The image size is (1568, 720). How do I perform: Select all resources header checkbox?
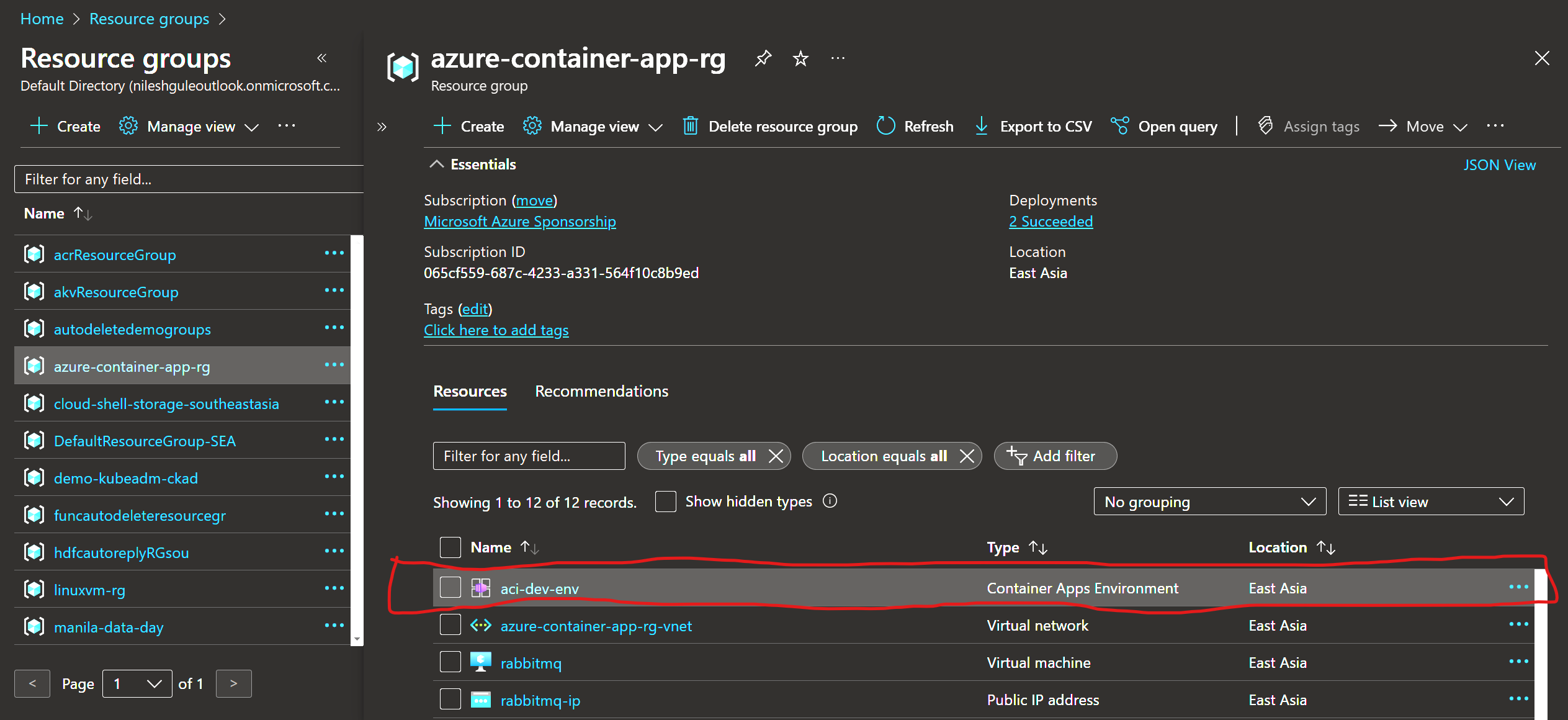(x=450, y=547)
